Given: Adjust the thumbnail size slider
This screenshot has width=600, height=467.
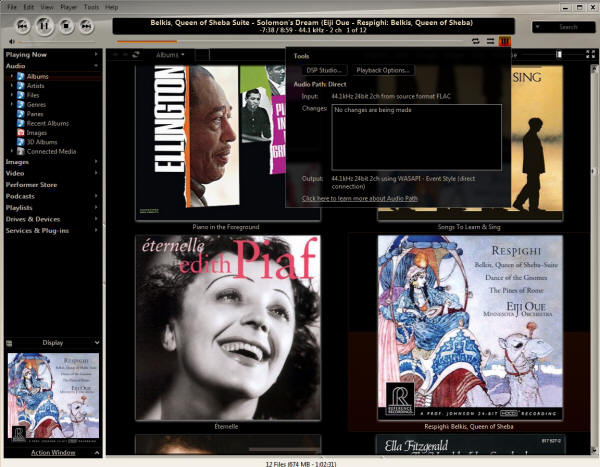Looking at the screenshot, I should [559, 55].
